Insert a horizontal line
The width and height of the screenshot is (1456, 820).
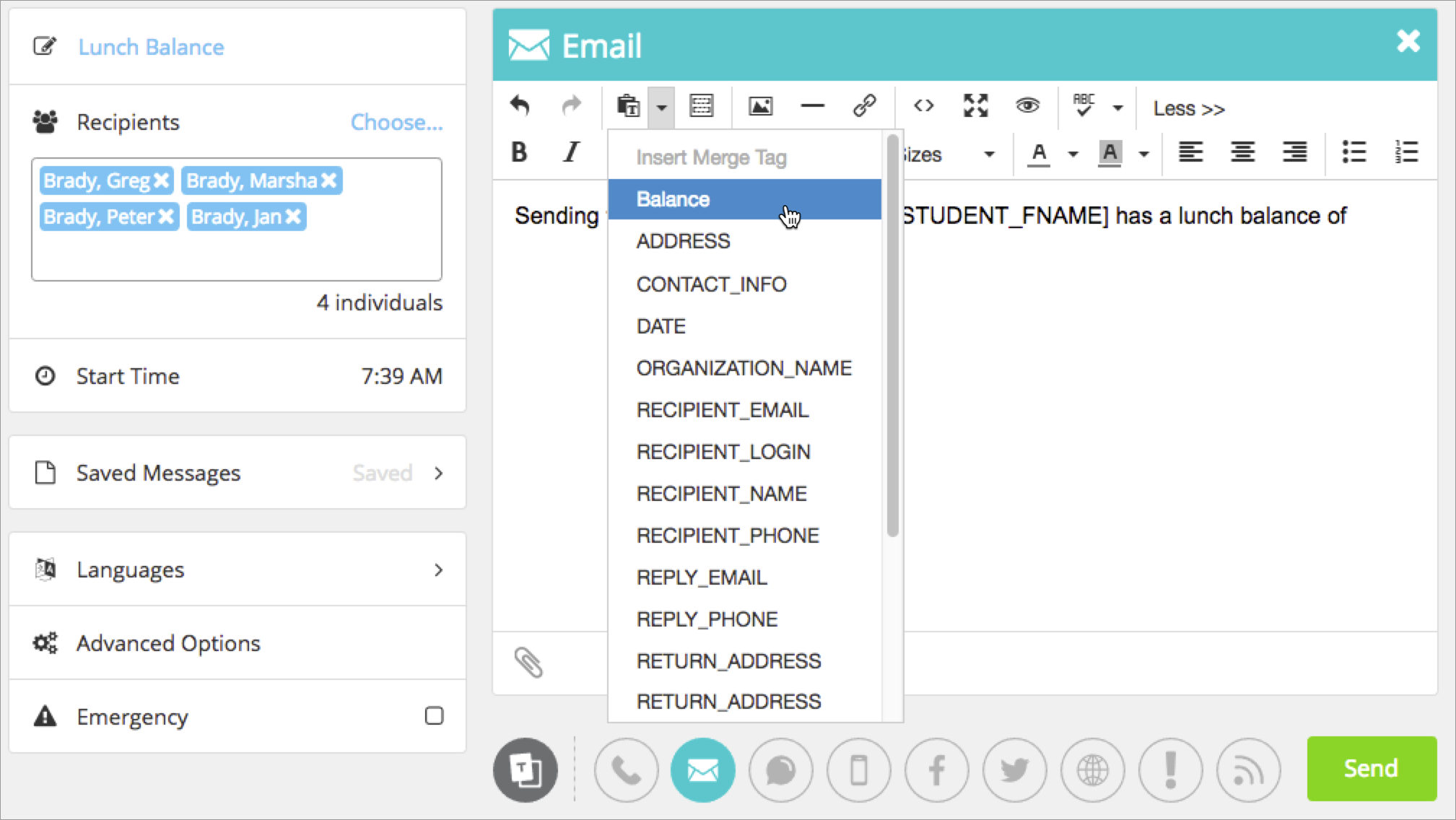pyautogui.click(x=812, y=106)
